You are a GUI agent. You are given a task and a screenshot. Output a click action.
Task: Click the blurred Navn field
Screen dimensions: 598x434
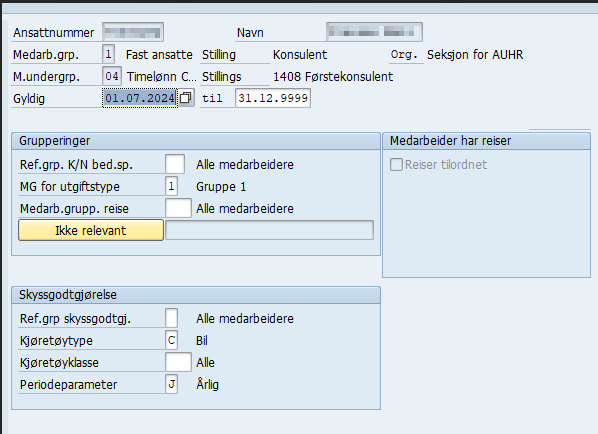pos(374,32)
